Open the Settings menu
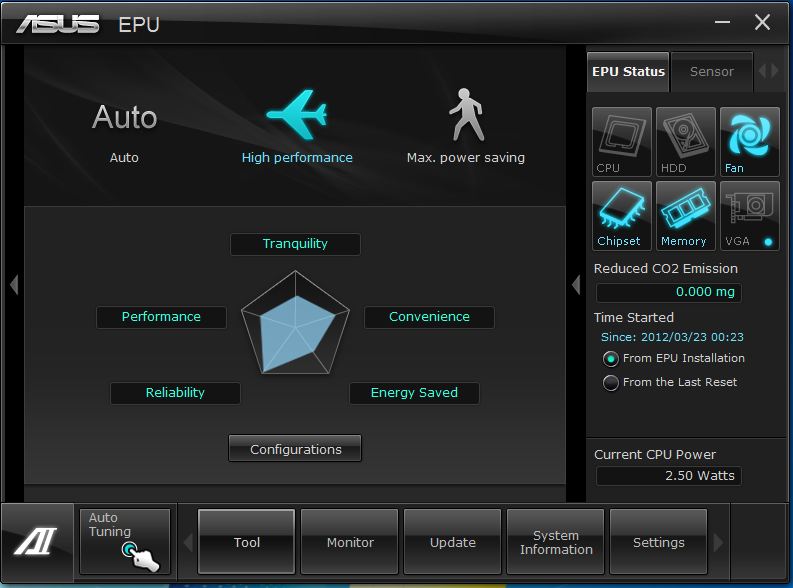The height and width of the screenshot is (588, 793). [658, 541]
